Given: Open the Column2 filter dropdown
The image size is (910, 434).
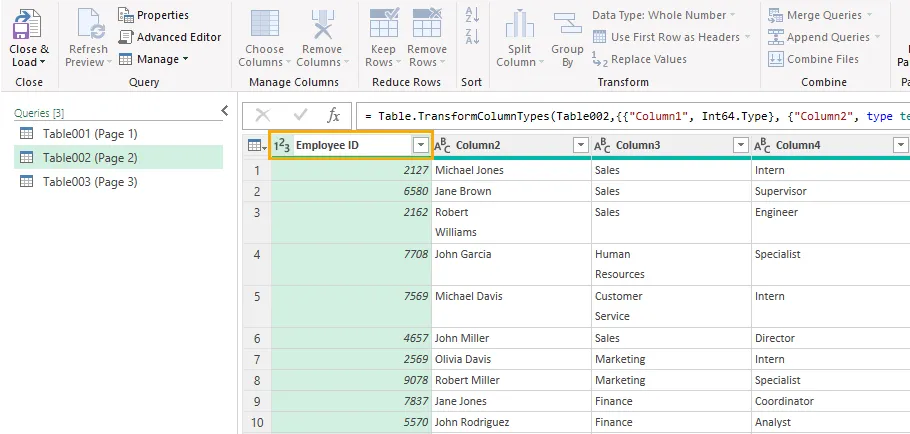Looking at the screenshot, I should click(581, 146).
